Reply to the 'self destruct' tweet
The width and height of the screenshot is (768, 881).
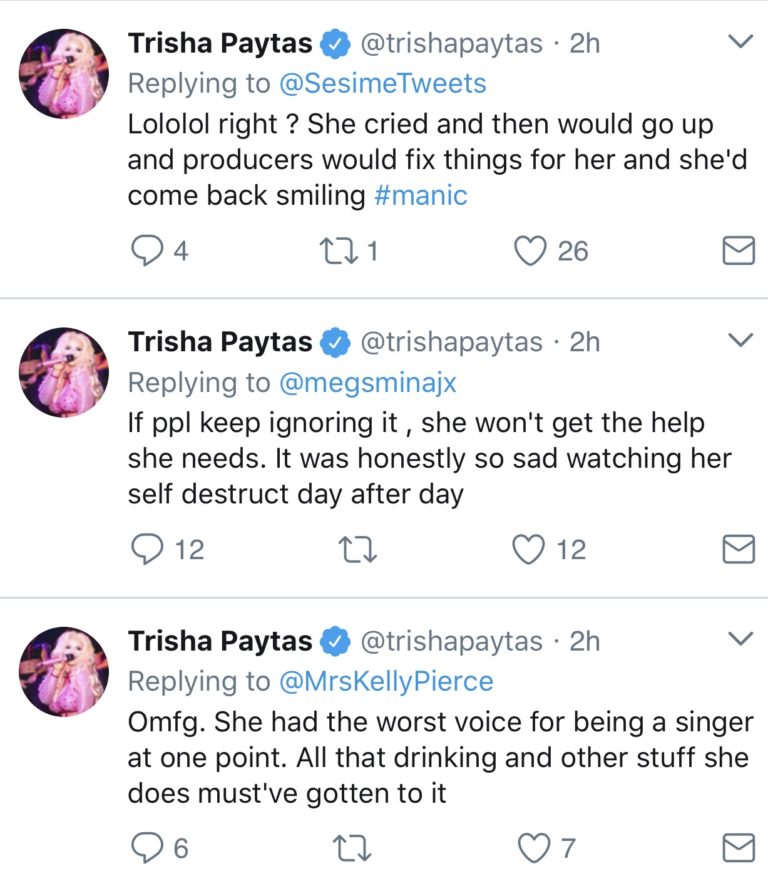click(147, 549)
